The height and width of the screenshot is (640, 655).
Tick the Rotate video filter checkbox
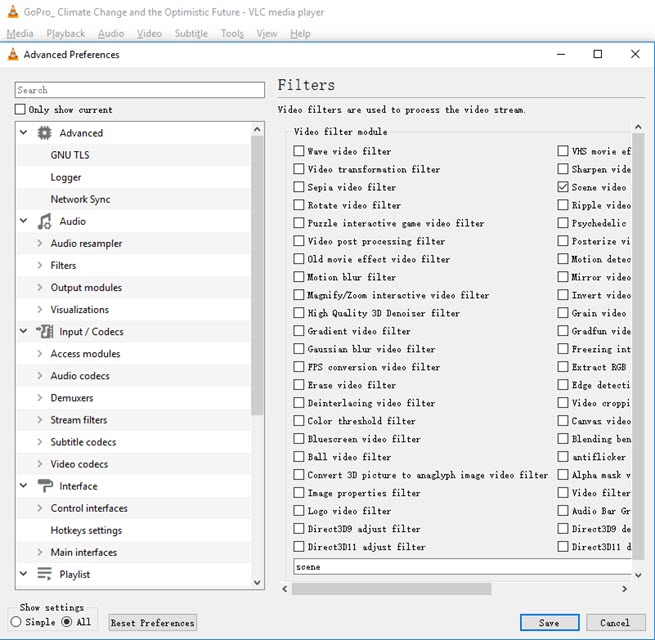(x=299, y=205)
